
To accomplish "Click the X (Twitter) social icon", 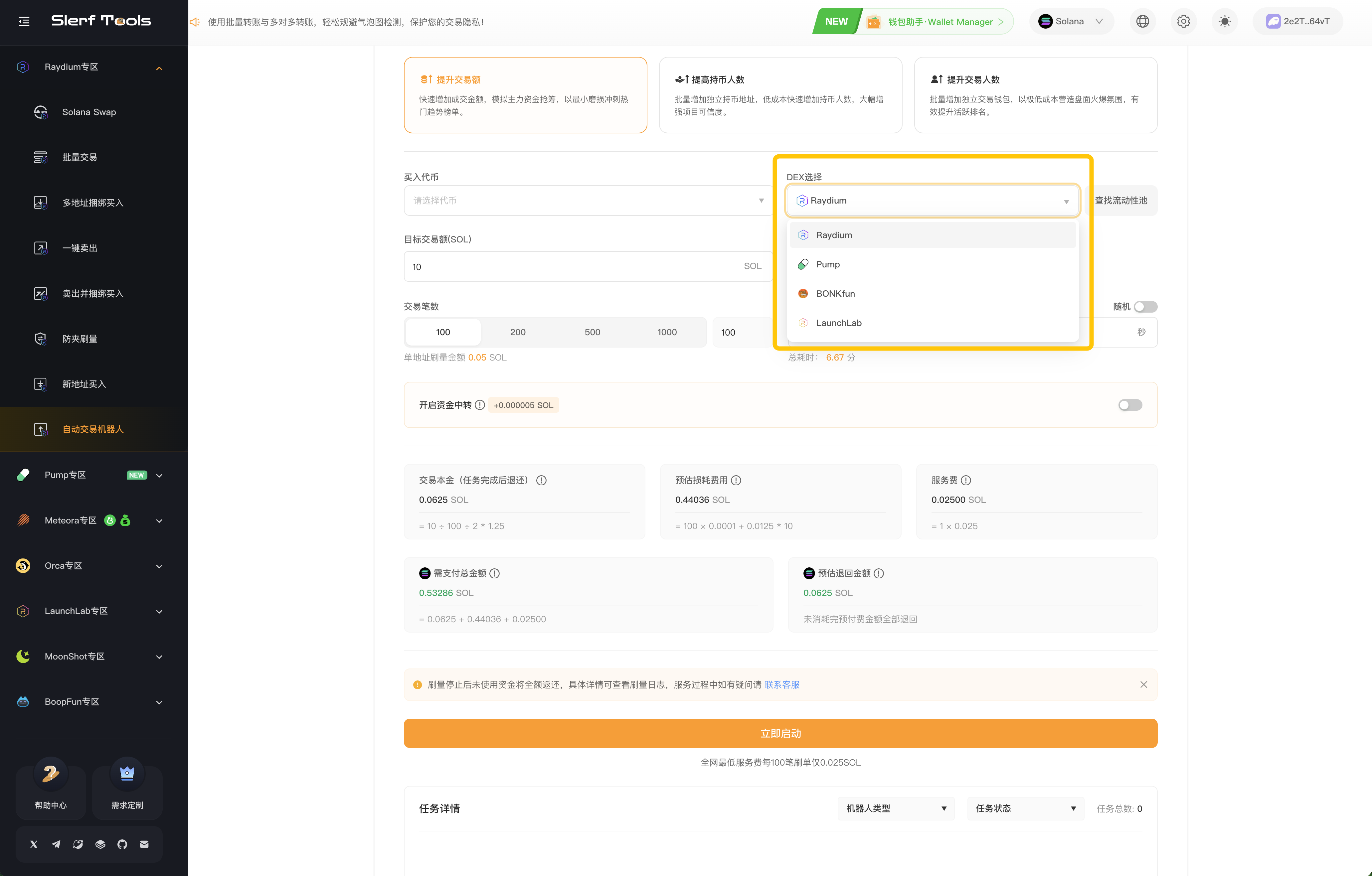I will click(34, 844).
